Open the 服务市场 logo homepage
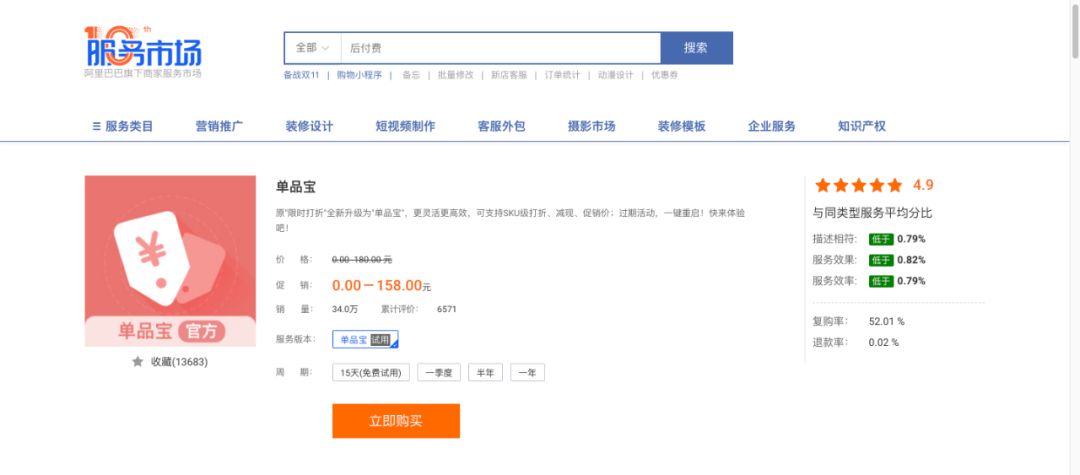 tap(143, 52)
